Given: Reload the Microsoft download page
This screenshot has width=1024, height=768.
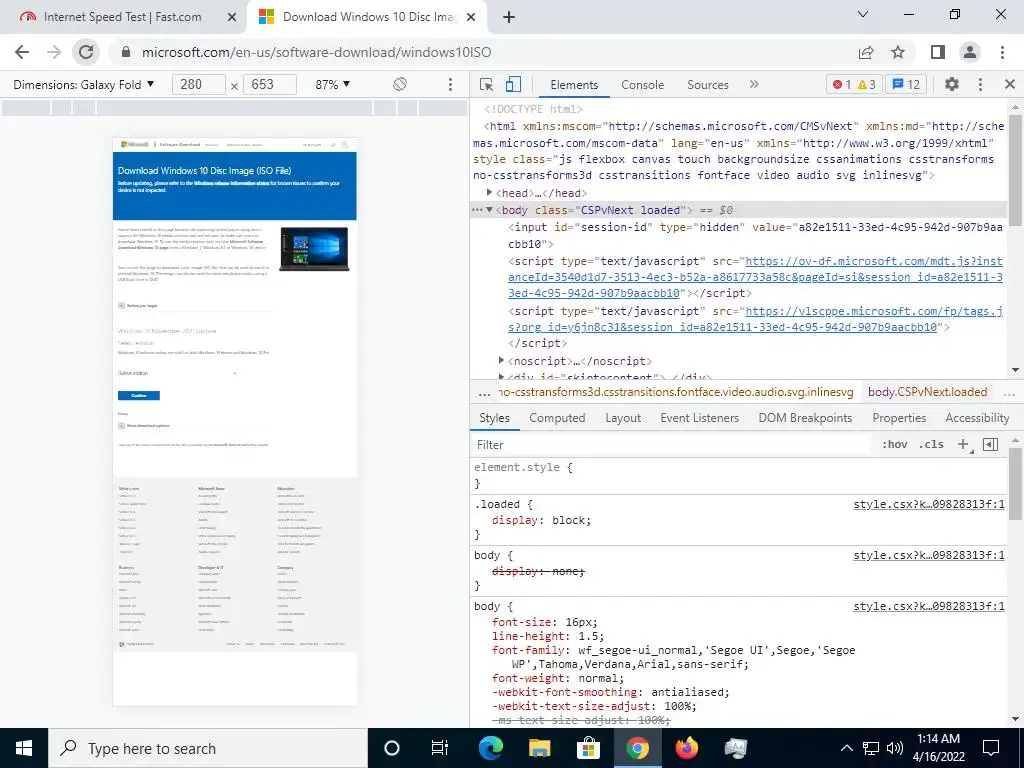Looking at the screenshot, I should (x=86, y=52).
